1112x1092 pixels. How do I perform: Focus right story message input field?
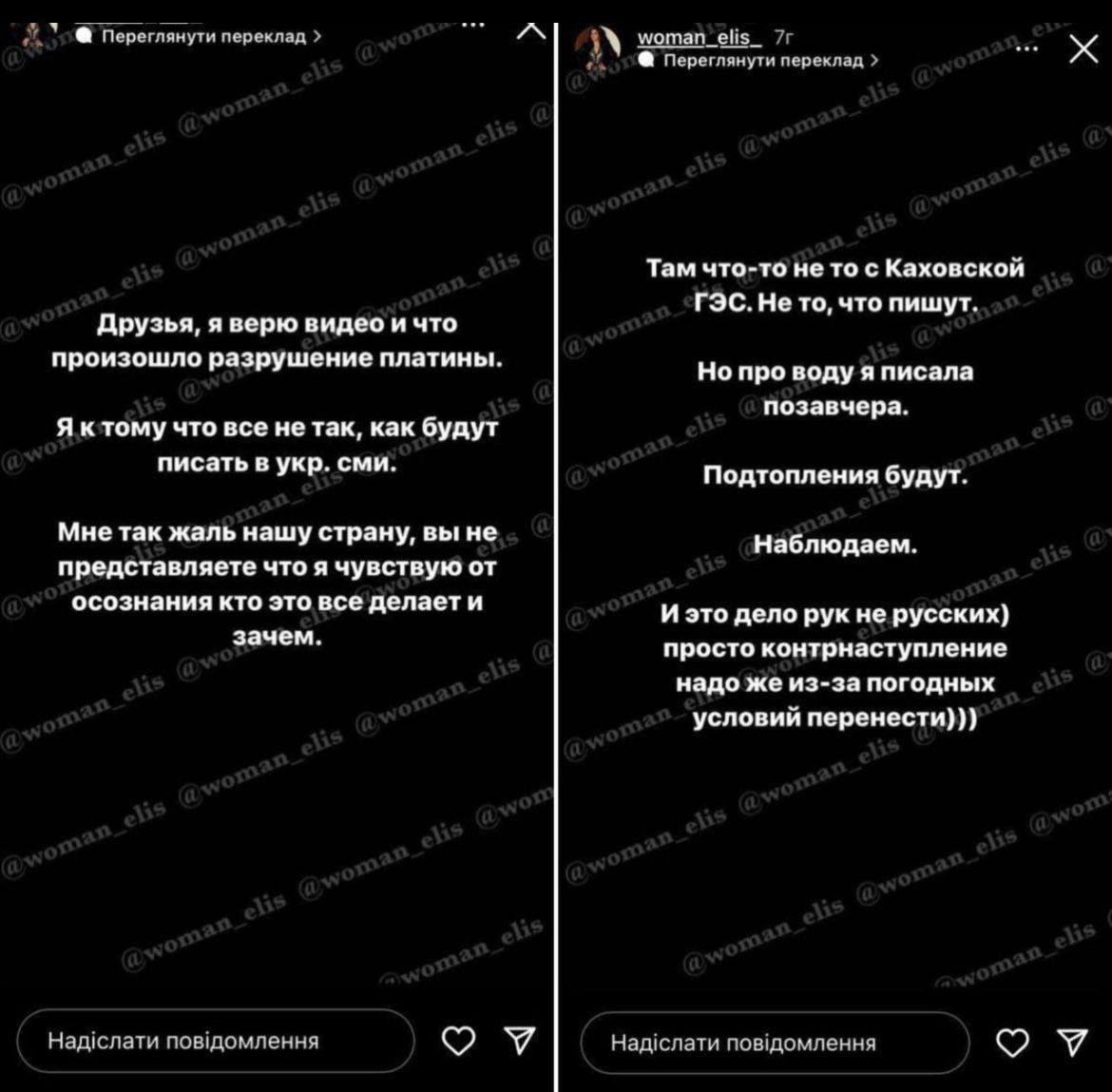click(x=775, y=1044)
